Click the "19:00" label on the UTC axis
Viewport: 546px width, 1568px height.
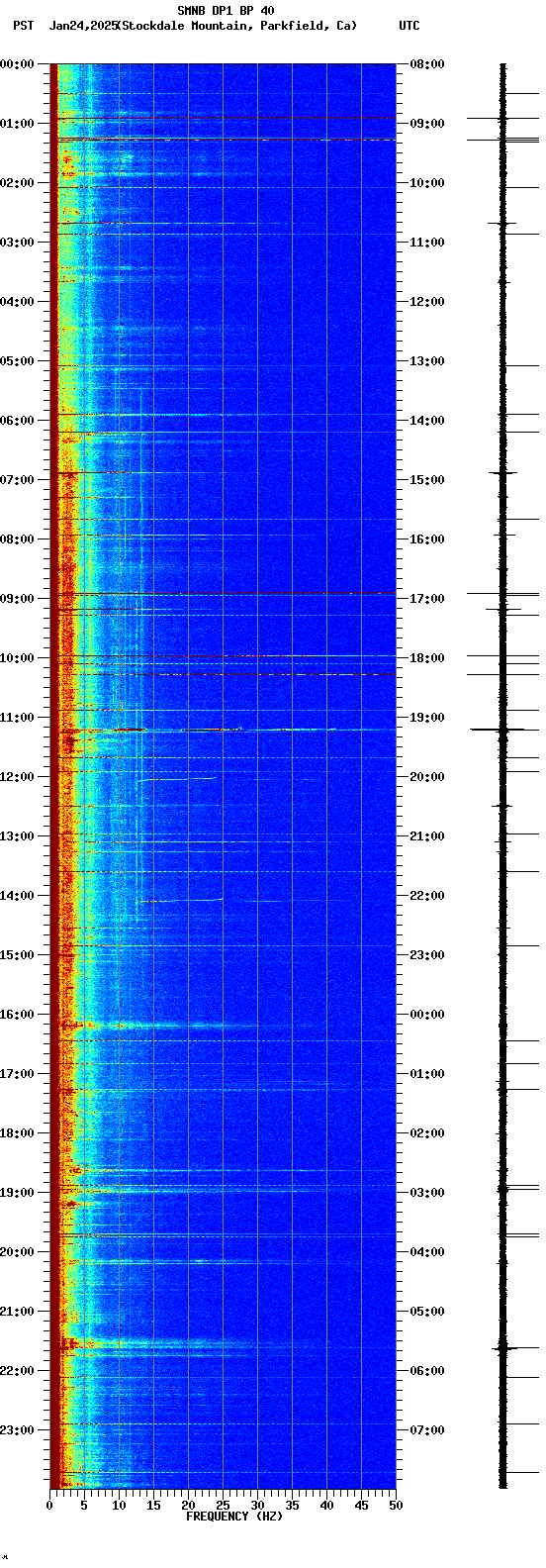point(427,718)
